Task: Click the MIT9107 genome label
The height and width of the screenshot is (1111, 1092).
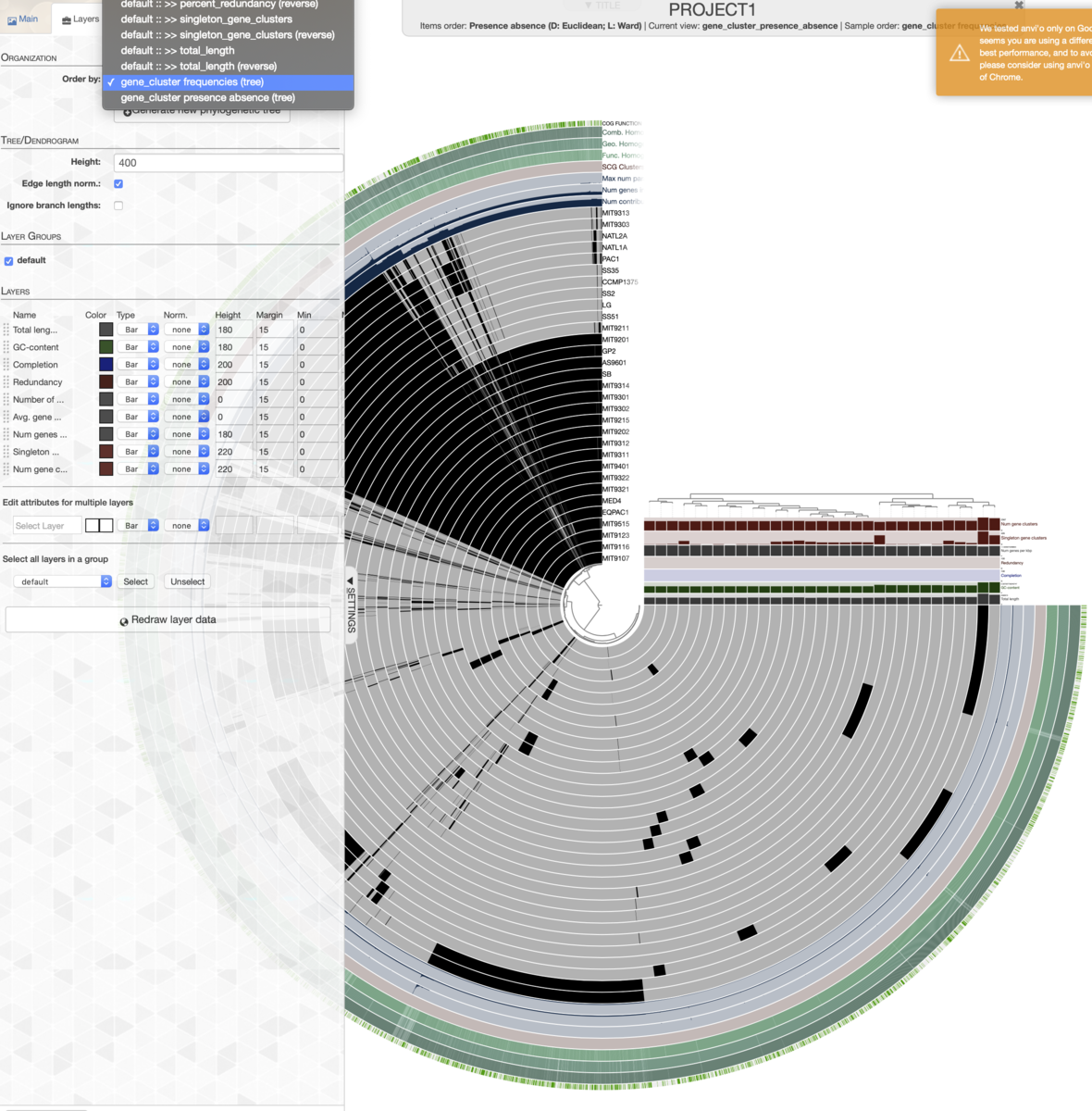Action: click(x=615, y=558)
